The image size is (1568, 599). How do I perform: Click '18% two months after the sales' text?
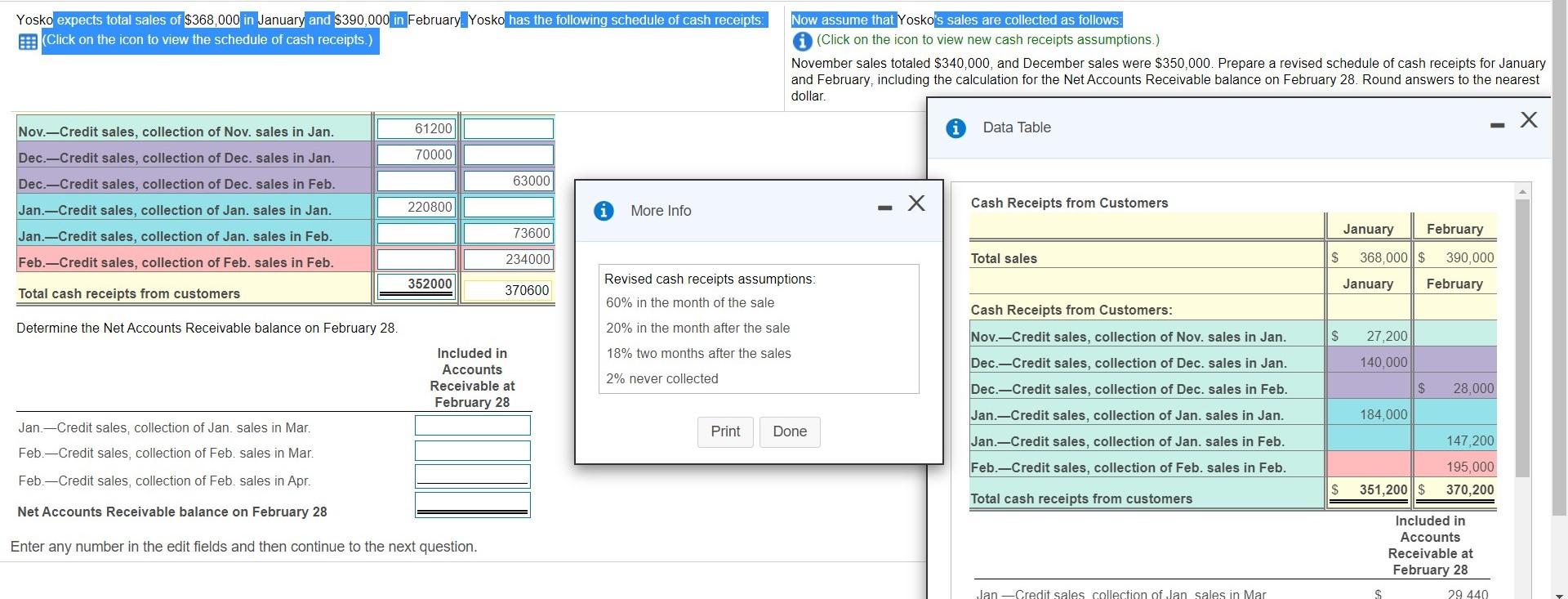[x=699, y=353]
